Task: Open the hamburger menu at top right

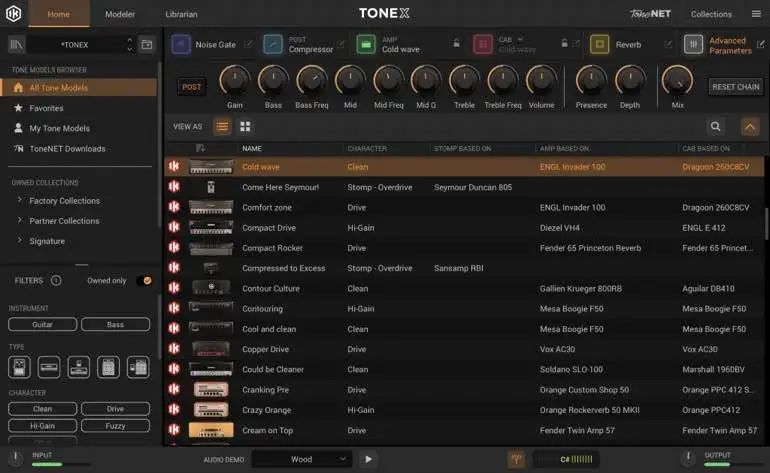Action: click(x=756, y=14)
